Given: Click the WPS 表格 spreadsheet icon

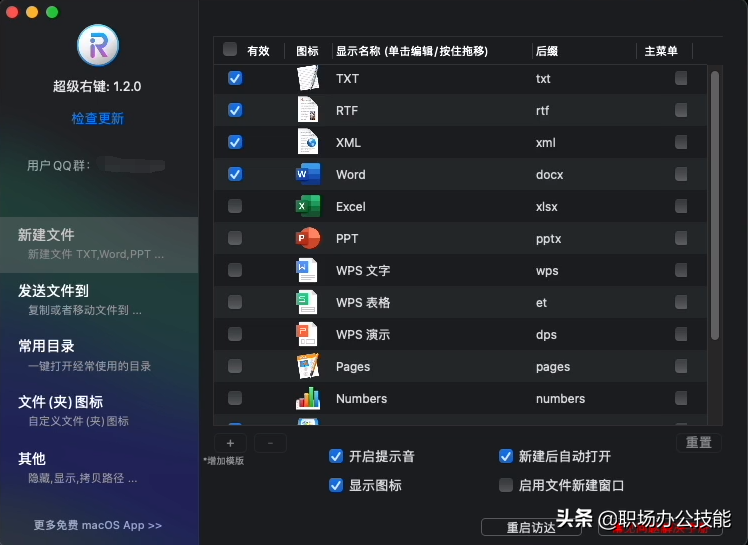Looking at the screenshot, I should point(307,302).
